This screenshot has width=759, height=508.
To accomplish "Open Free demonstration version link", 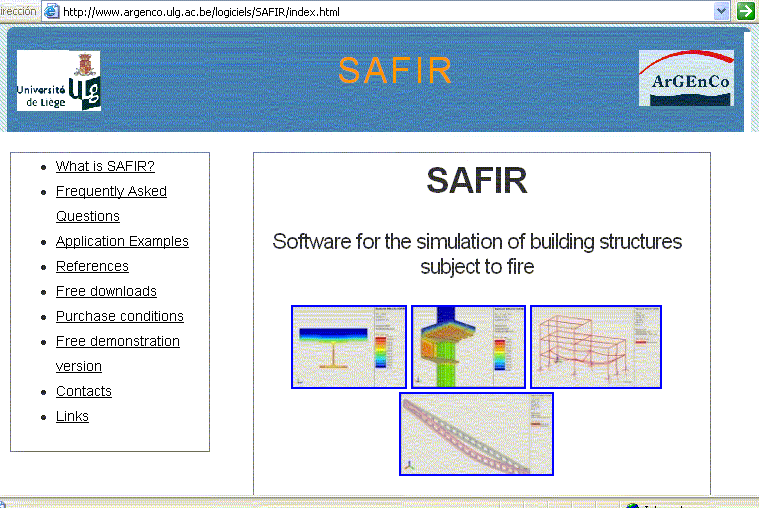I will (x=118, y=354).
